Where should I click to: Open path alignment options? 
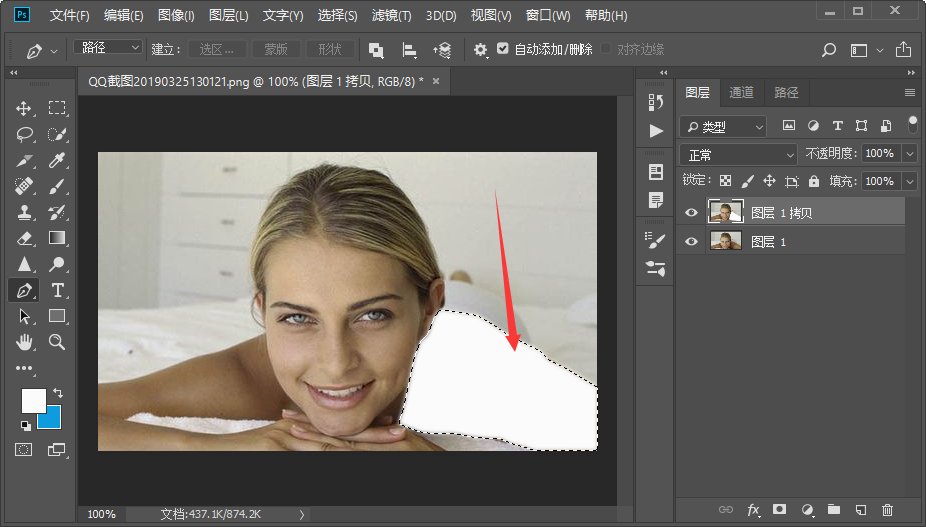tap(409, 50)
